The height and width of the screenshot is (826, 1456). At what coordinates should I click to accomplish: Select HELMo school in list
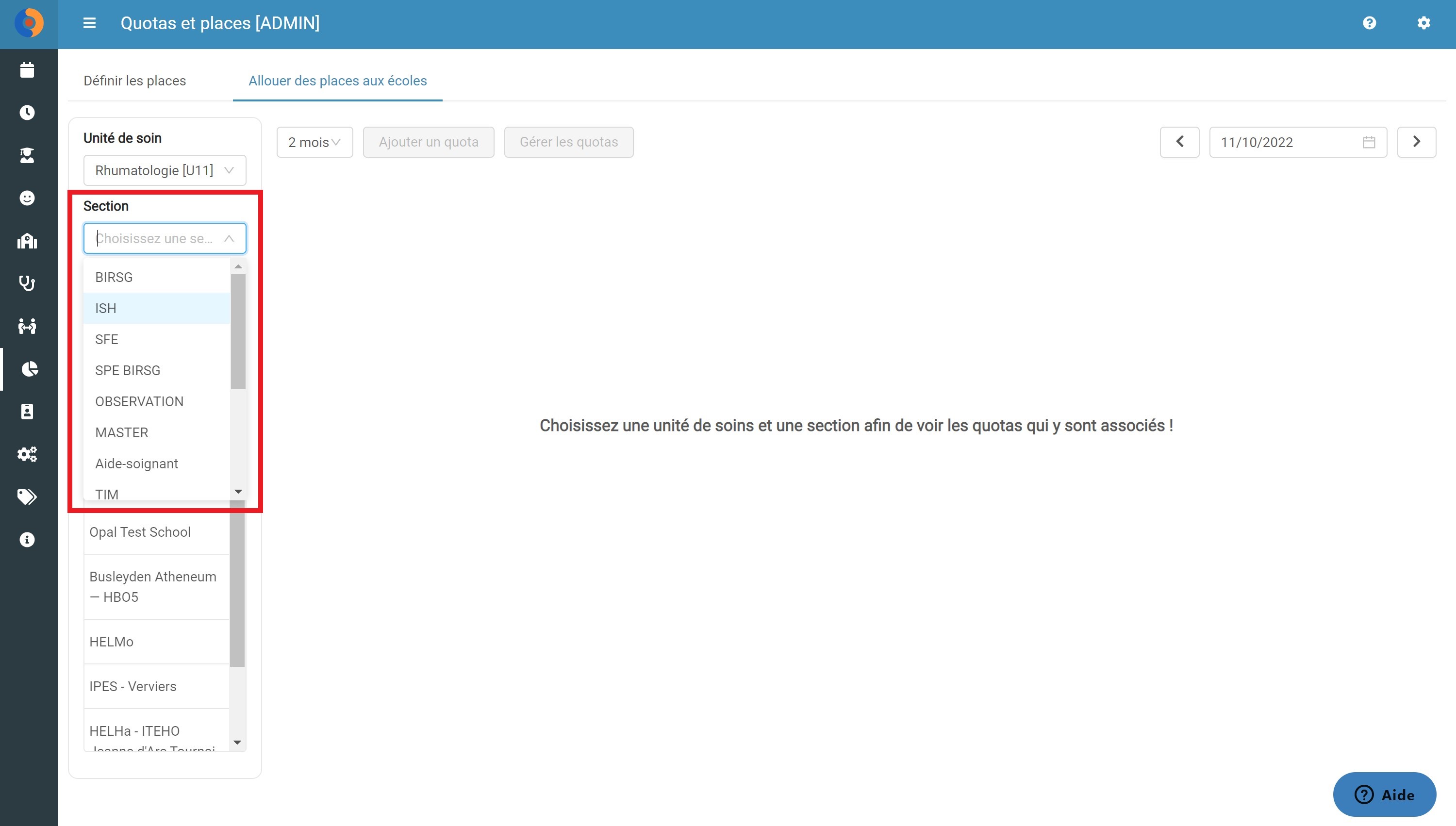pyautogui.click(x=157, y=642)
